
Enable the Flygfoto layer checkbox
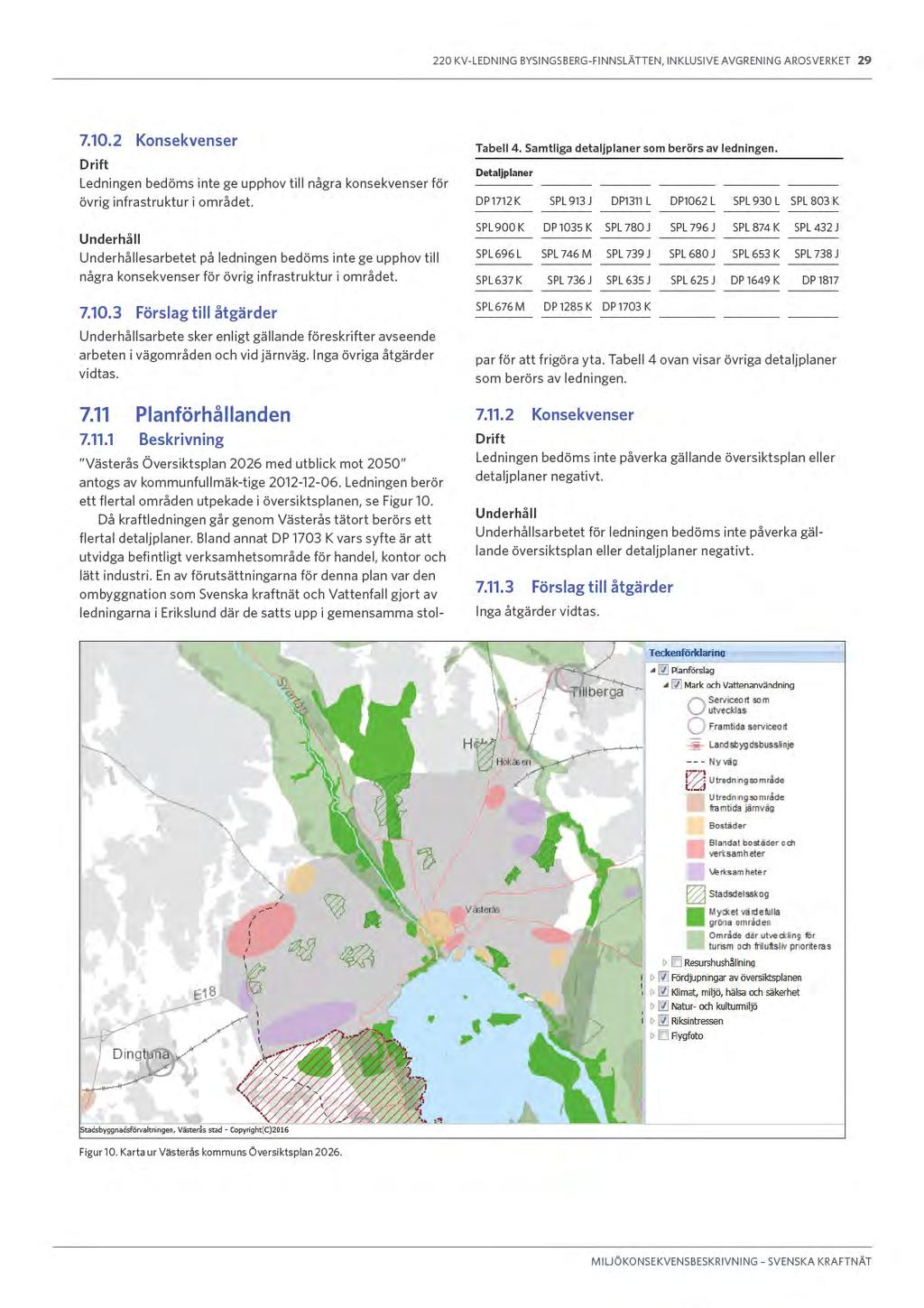point(664,1035)
